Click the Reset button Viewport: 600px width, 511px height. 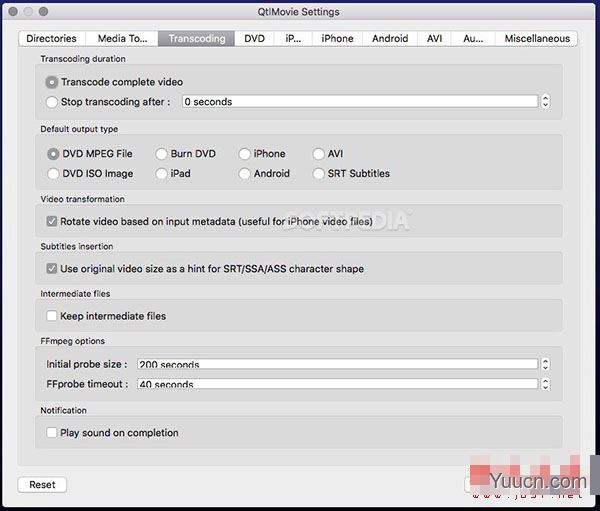(x=42, y=485)
